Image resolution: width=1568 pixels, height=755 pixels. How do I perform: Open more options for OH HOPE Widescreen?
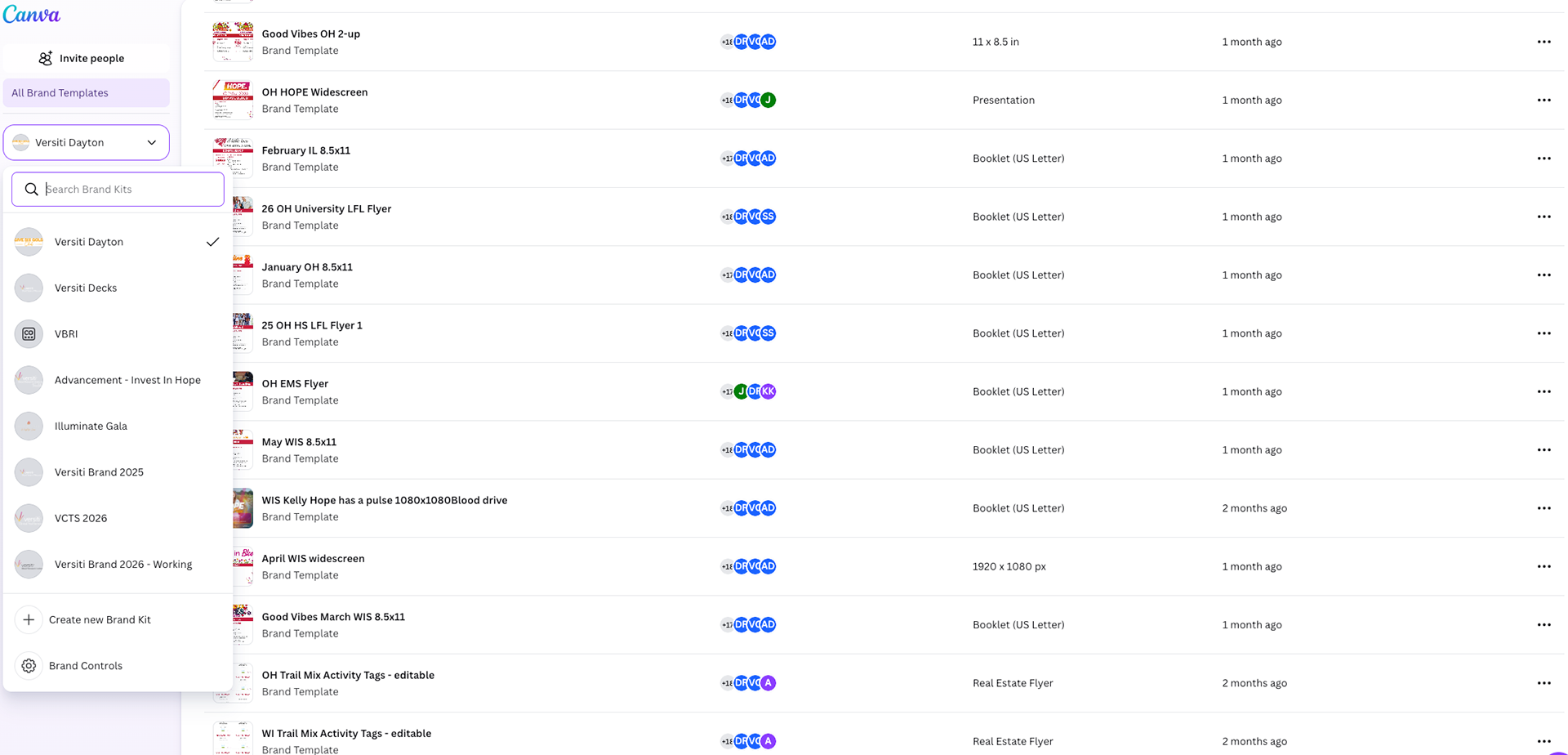[x=1543, y=100]
